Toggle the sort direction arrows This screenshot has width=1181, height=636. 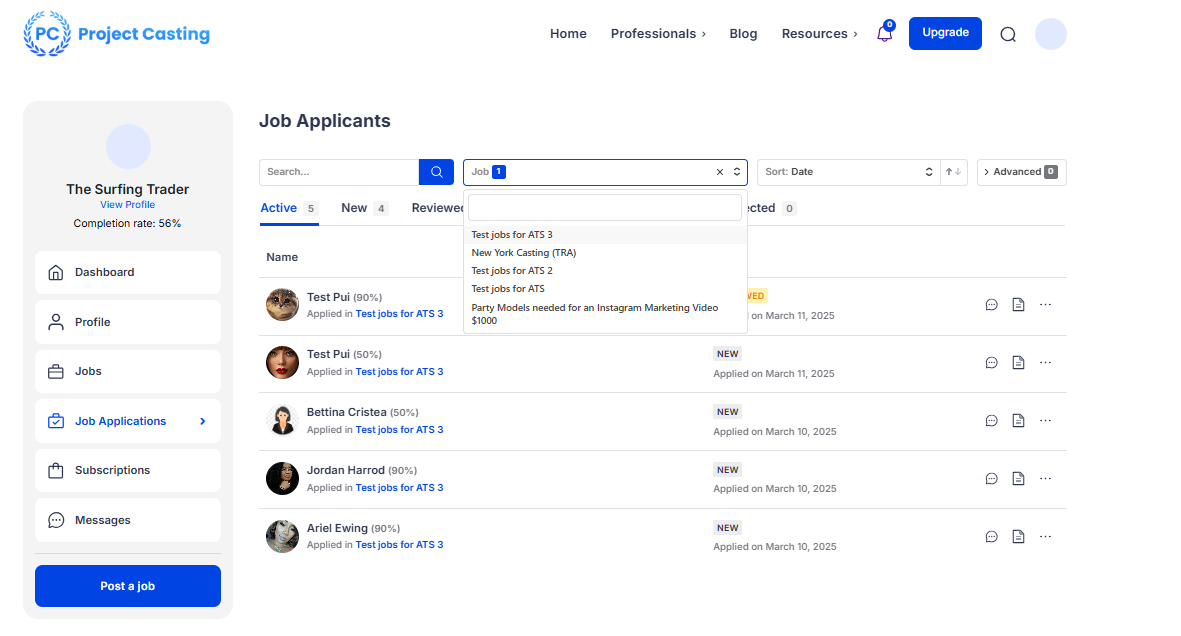953,172
